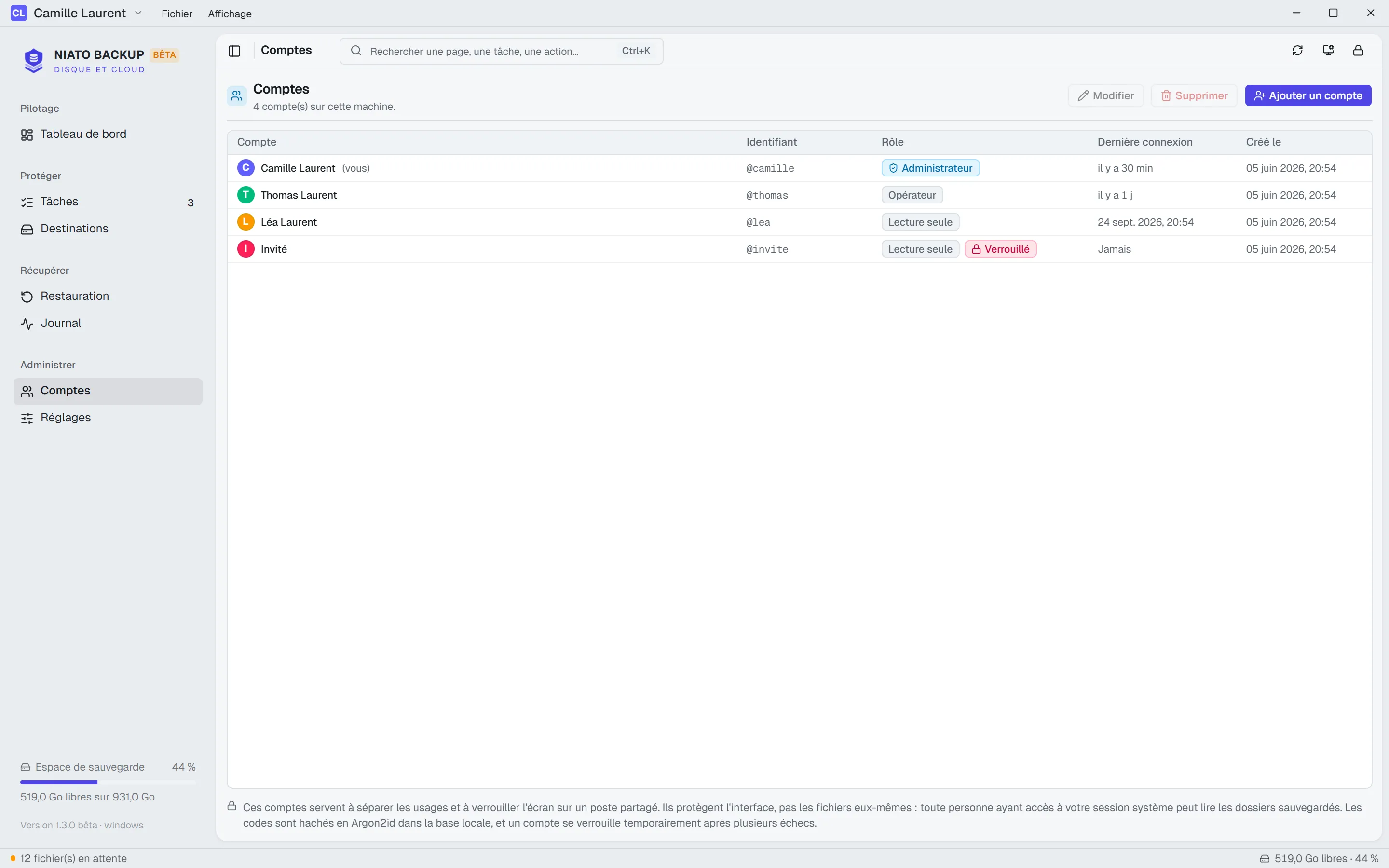1389x868 pixels.
Task: Click the @thomas identifier
Action: click(x=767, y=195)
